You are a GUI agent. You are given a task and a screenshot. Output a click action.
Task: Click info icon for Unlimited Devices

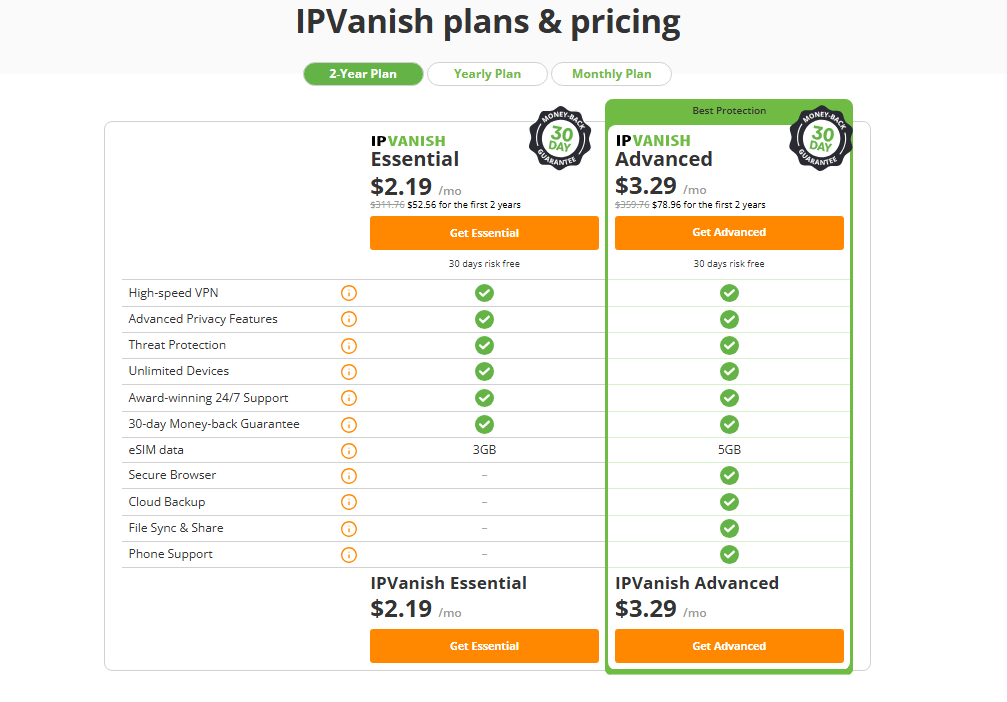pos(349,372)
